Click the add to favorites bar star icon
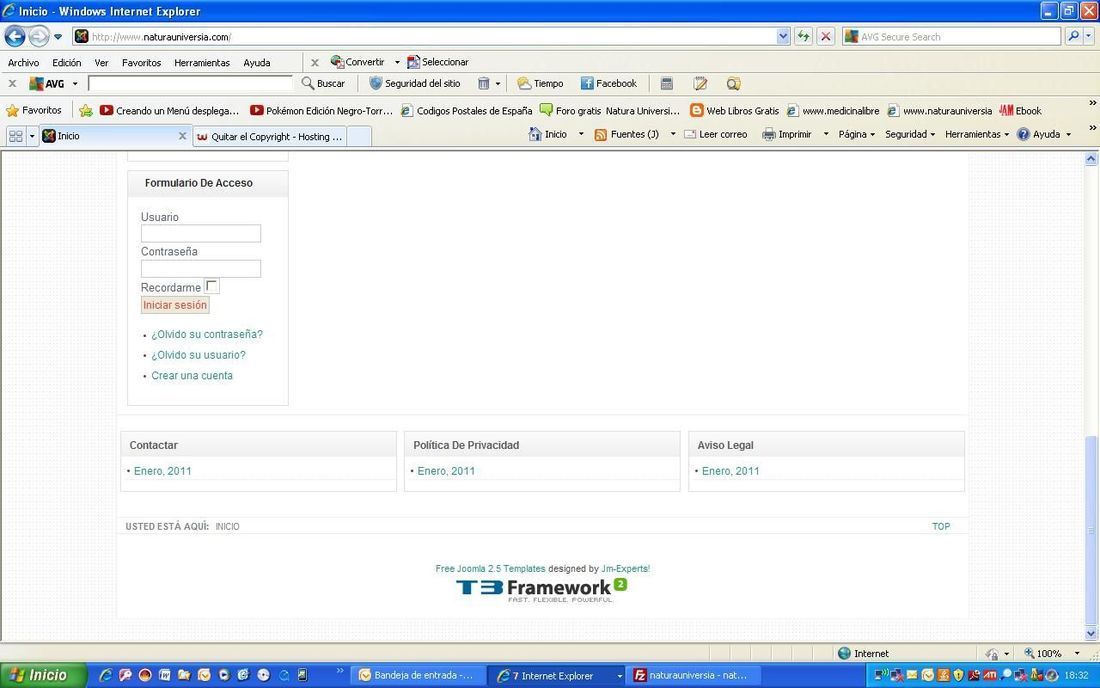1100x688 pixels. coord(86,110)
